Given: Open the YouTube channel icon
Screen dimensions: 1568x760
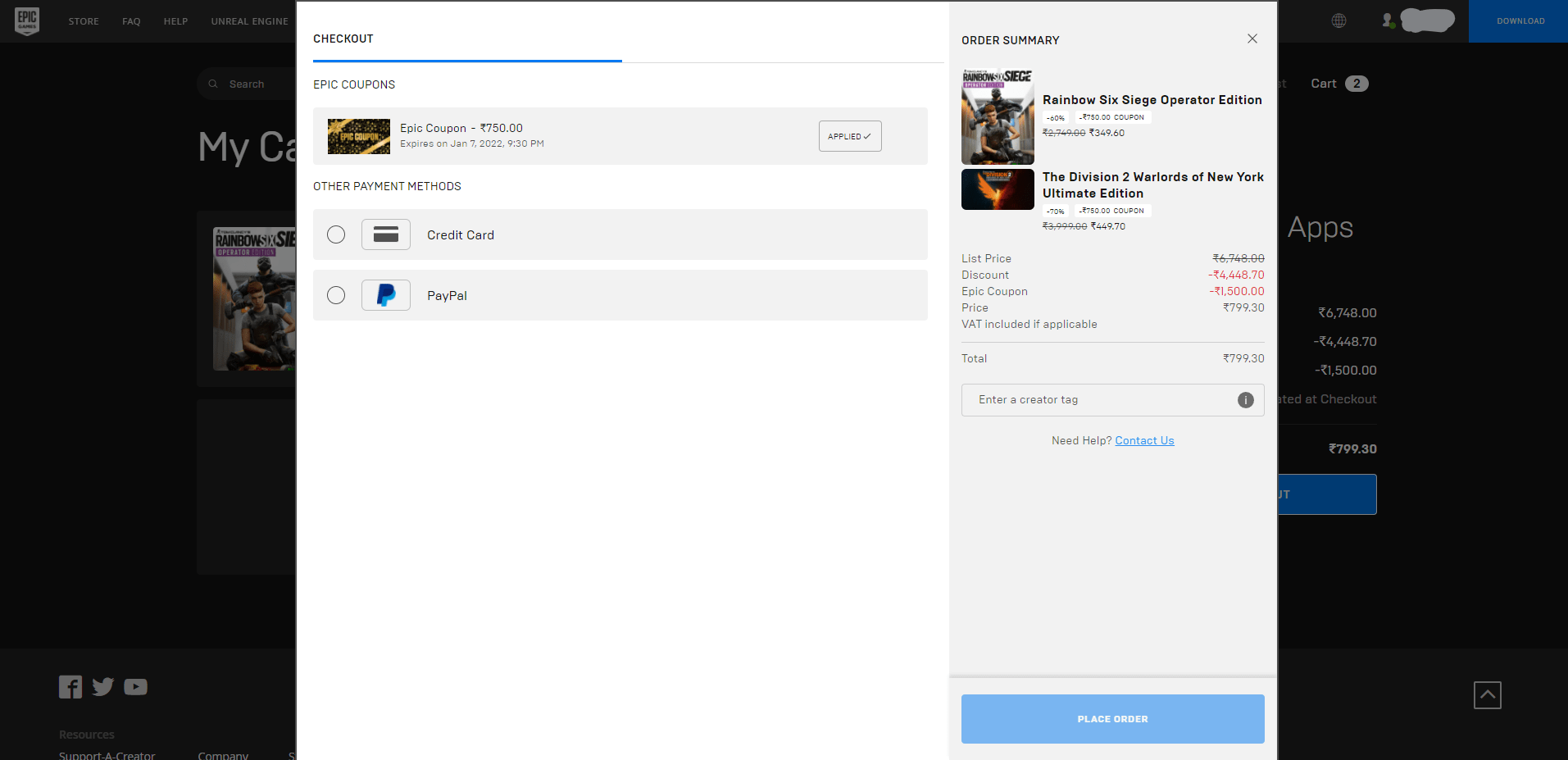Looking at the screenshot, I should [x=135, y=687].
